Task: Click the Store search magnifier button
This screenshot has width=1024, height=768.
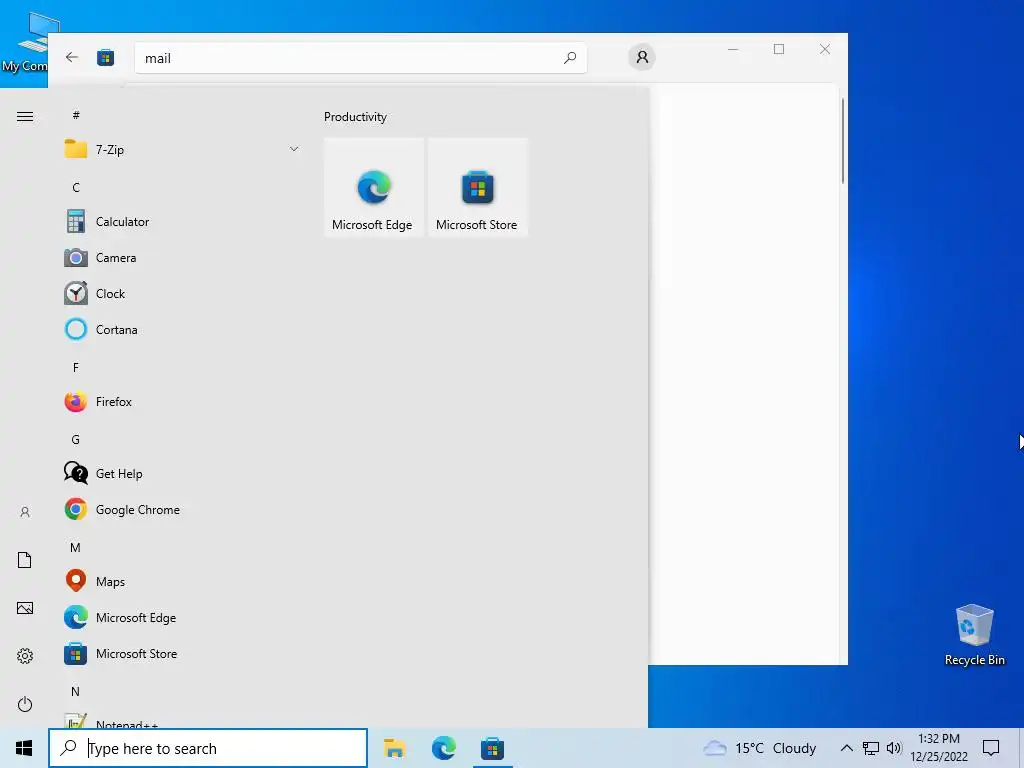Action: click(569, 58)
